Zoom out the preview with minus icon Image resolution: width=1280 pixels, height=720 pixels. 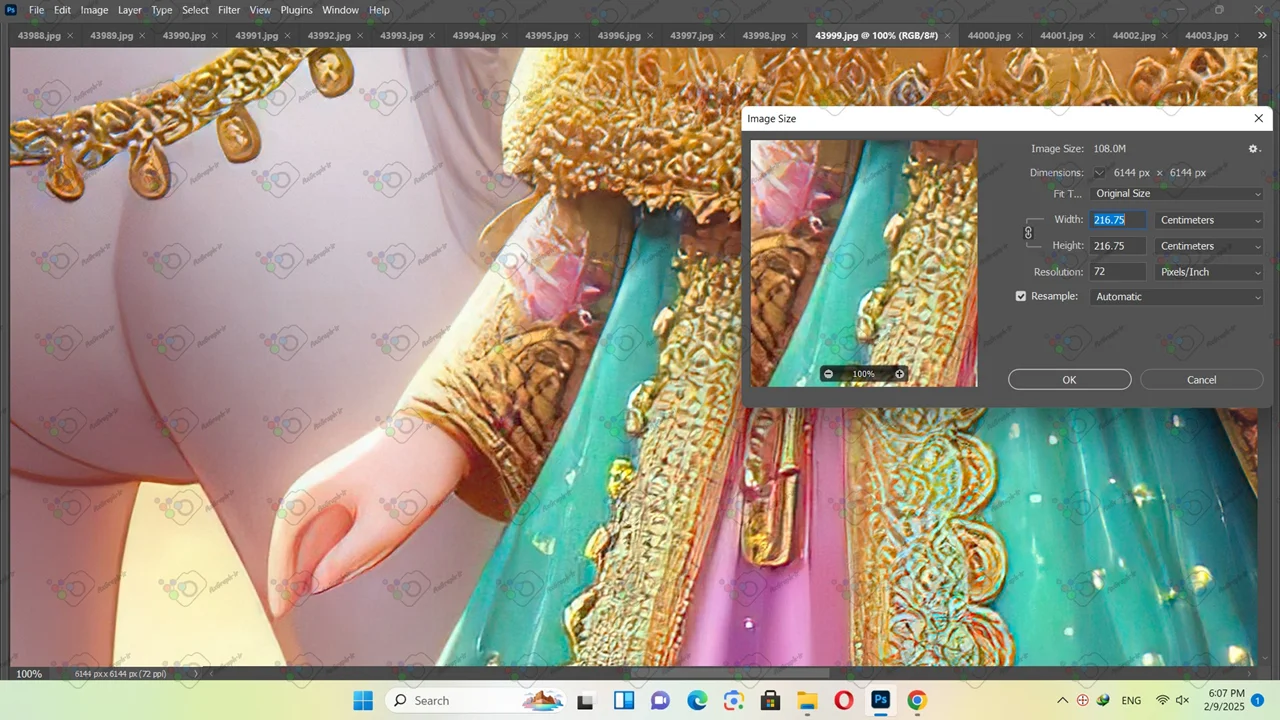point(828,374)
